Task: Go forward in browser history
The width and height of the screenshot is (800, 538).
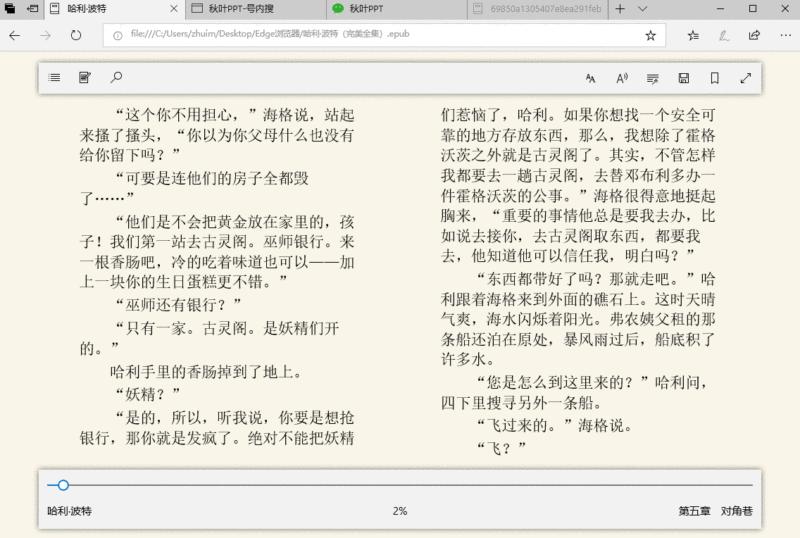Action: 45,35
